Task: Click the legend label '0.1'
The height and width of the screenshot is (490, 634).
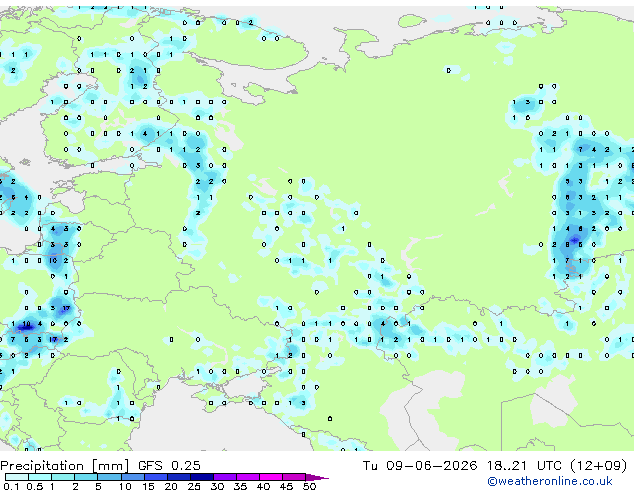Action: click(11, 486)
